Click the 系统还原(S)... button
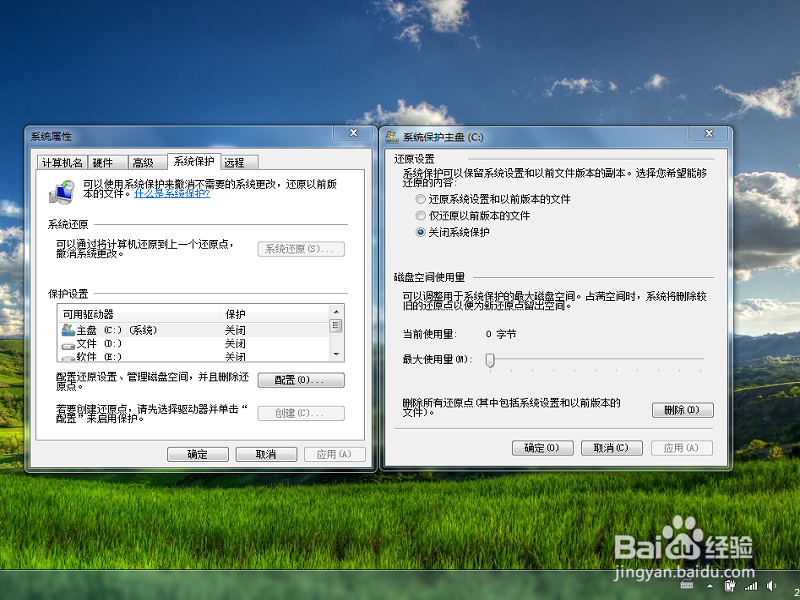Screen dimensions: 800x600 point(301,249)
